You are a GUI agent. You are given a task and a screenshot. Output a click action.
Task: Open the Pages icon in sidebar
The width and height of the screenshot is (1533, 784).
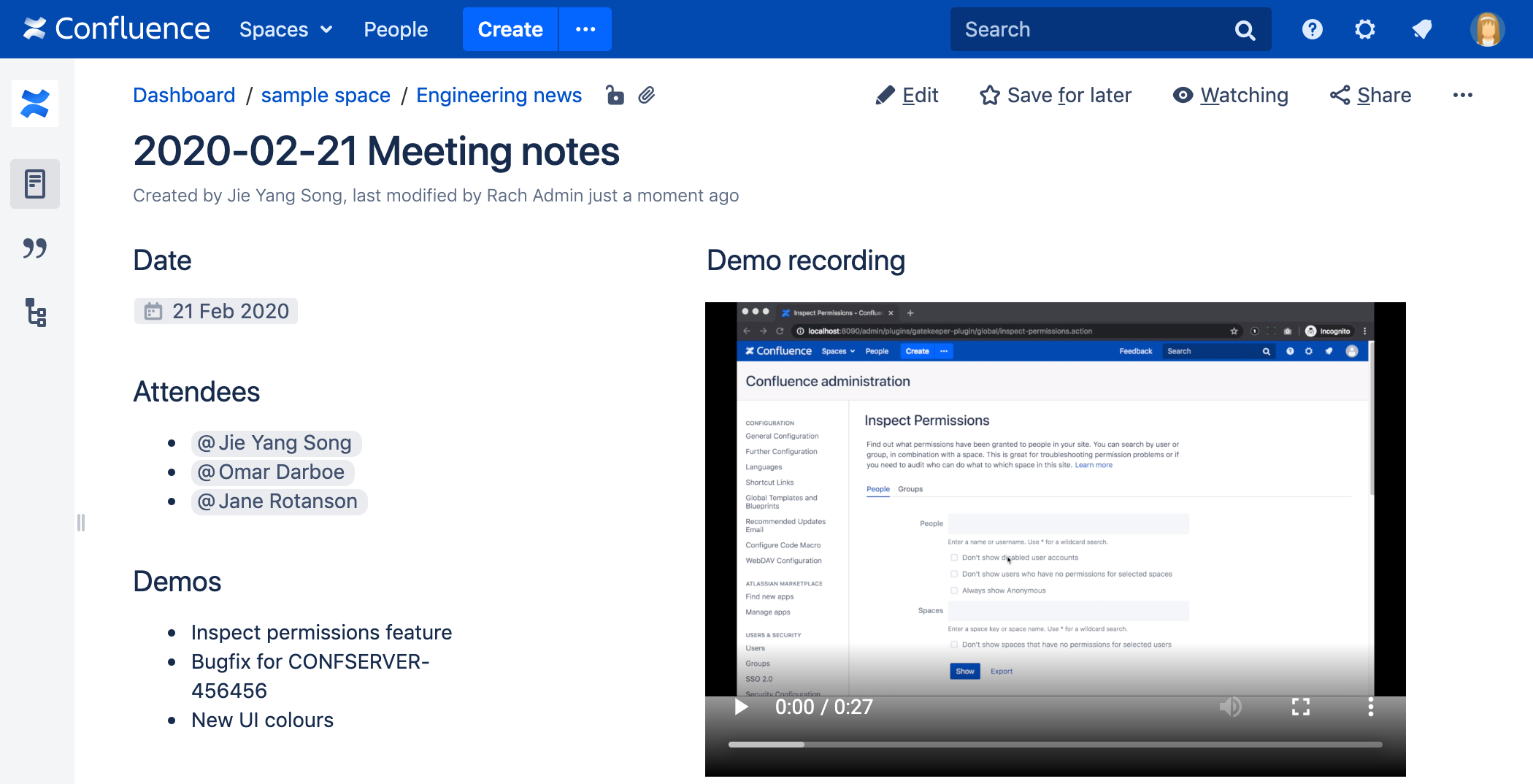35,184
